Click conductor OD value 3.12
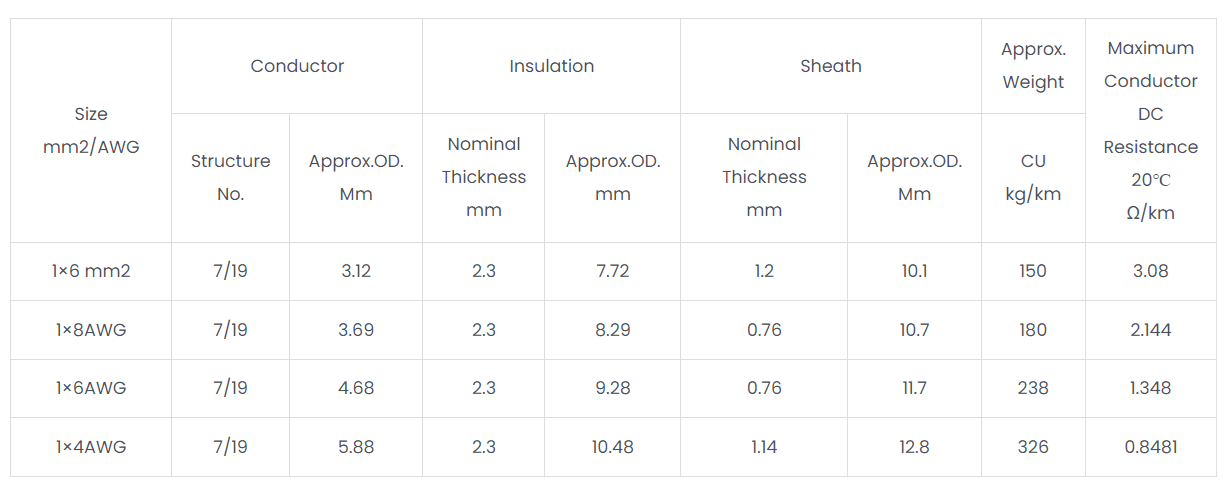This screenshot has width=1232, height=485. pos(356,271)
